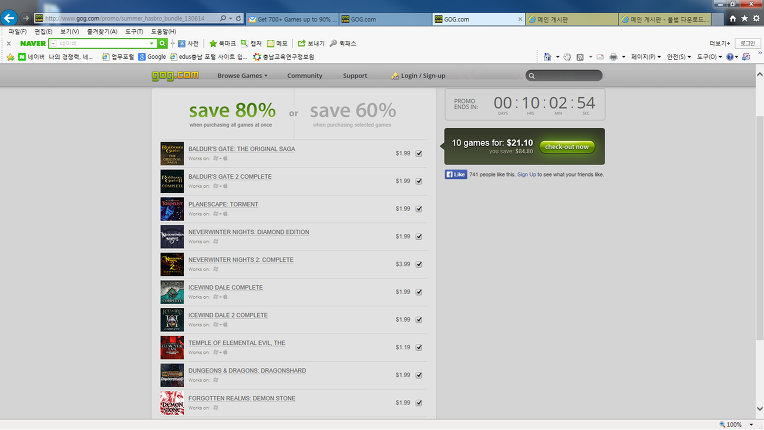
Task: Uncheck Dungeons & Dragons: Dragonshard checkbox
Action: [419, 375]
